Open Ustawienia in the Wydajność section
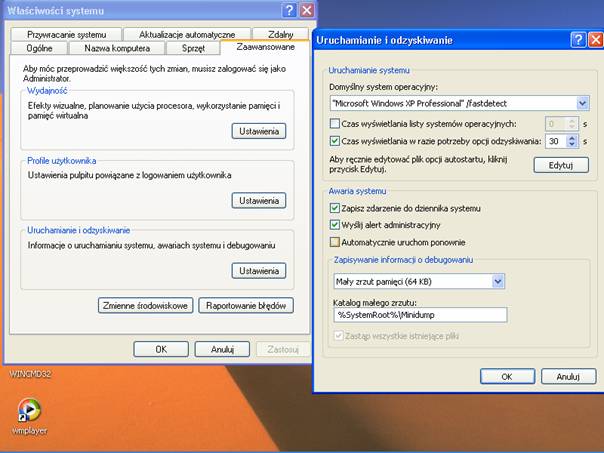 coord(259,131)
